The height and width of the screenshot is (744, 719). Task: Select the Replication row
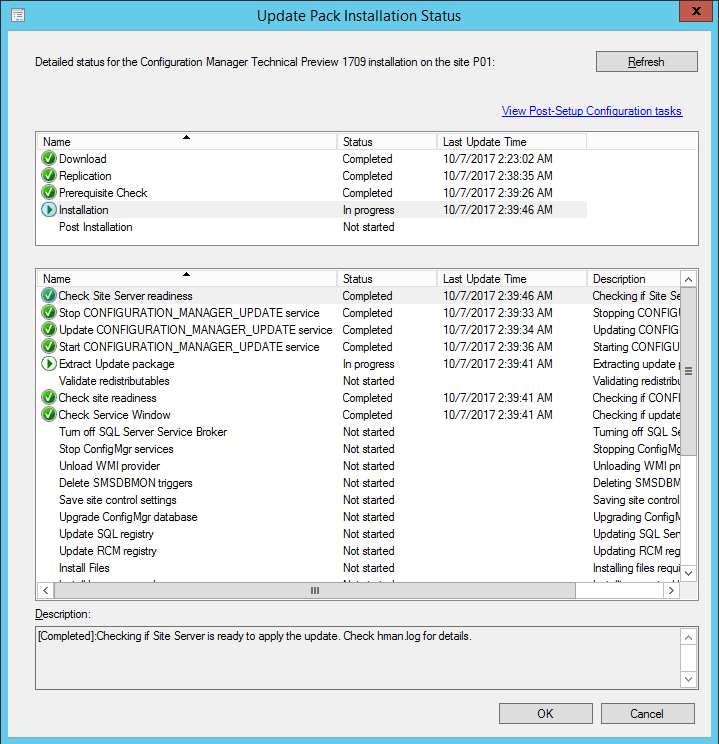tap(312, 176)
